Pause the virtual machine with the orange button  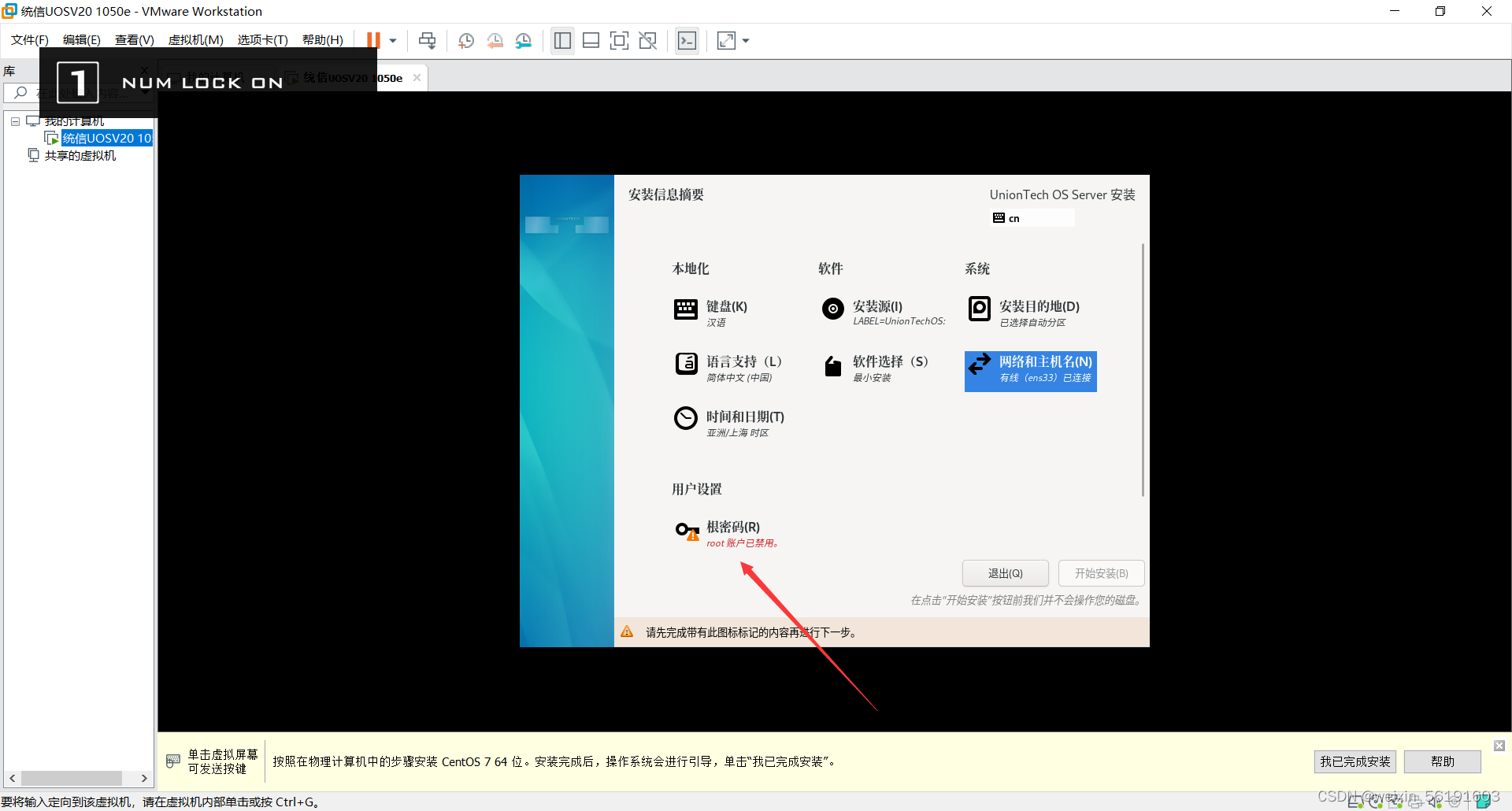[x=373, y=40]
